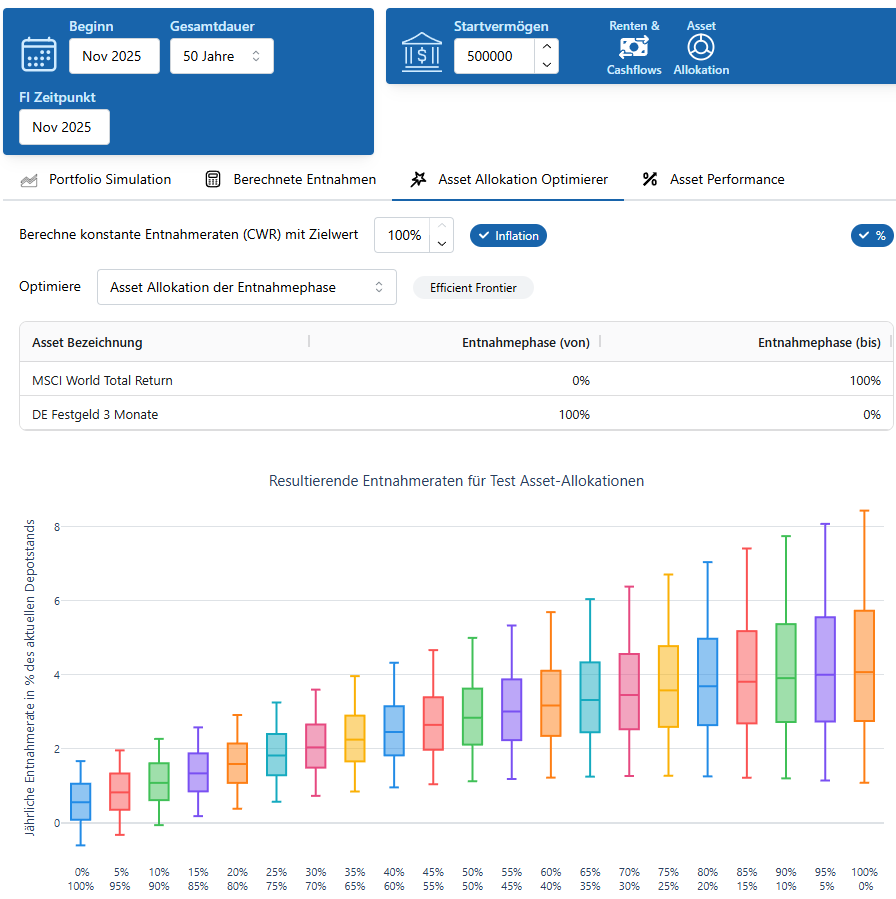Open Renten & Cashflows icon

tap(634, 47)
